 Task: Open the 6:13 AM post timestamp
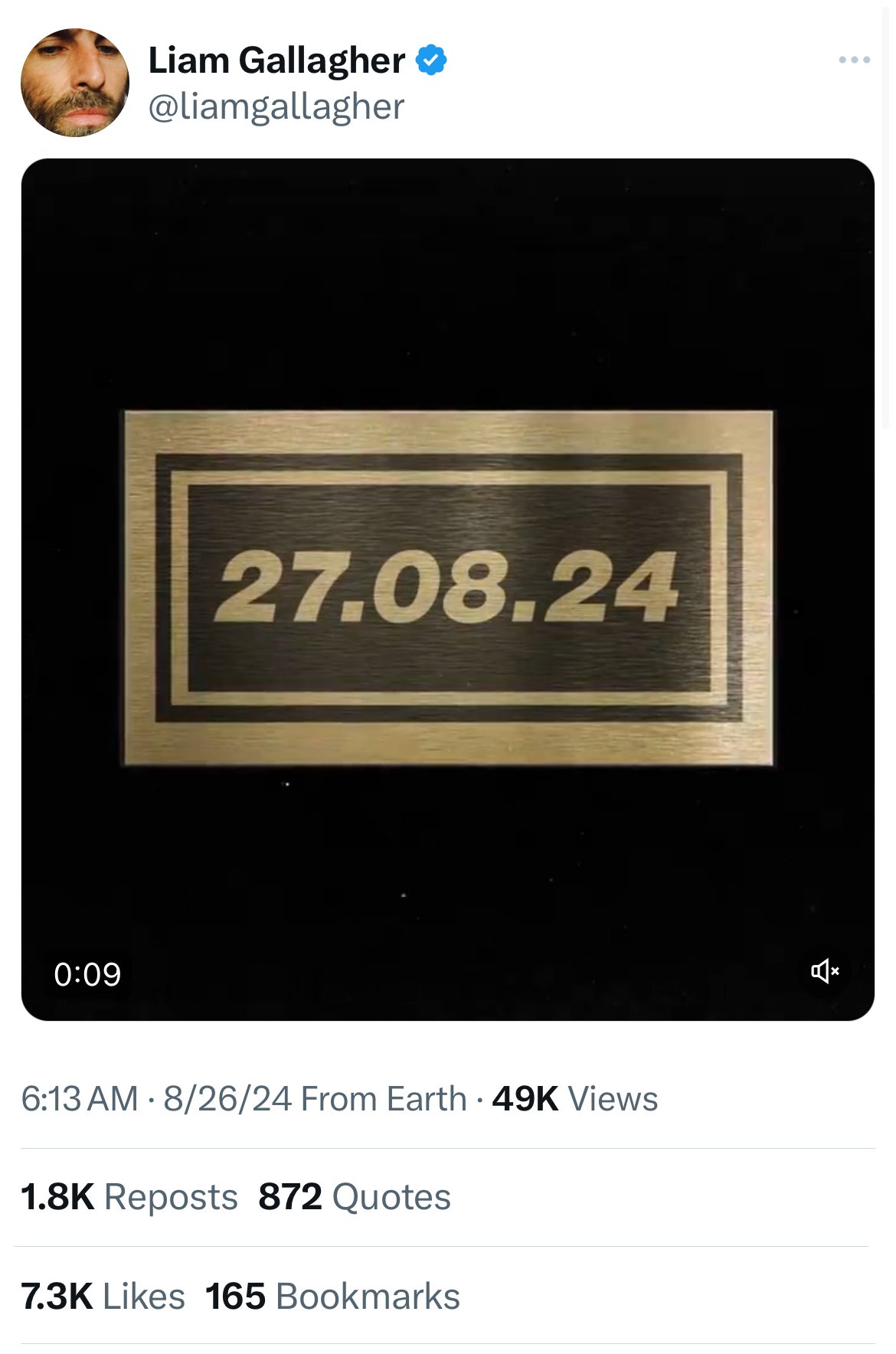click(x=79, y=1099)
